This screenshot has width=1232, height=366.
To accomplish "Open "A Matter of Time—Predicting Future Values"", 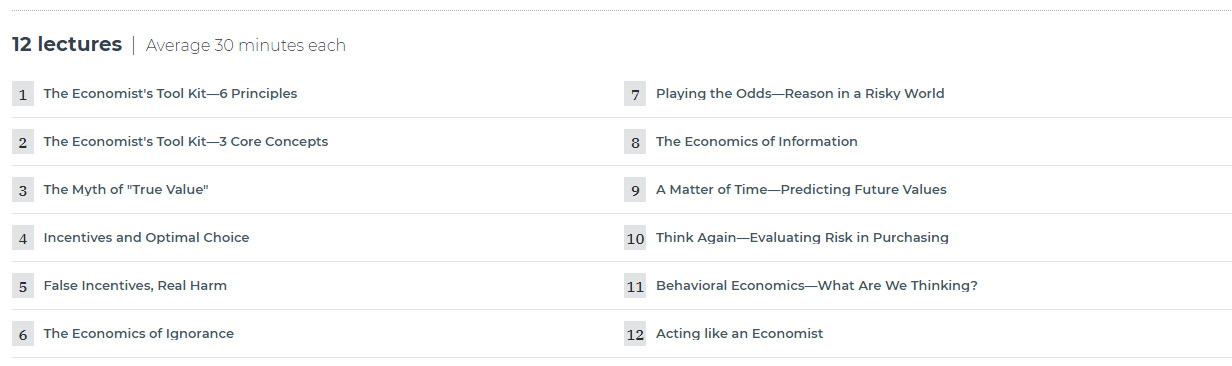I will [801, 190].
